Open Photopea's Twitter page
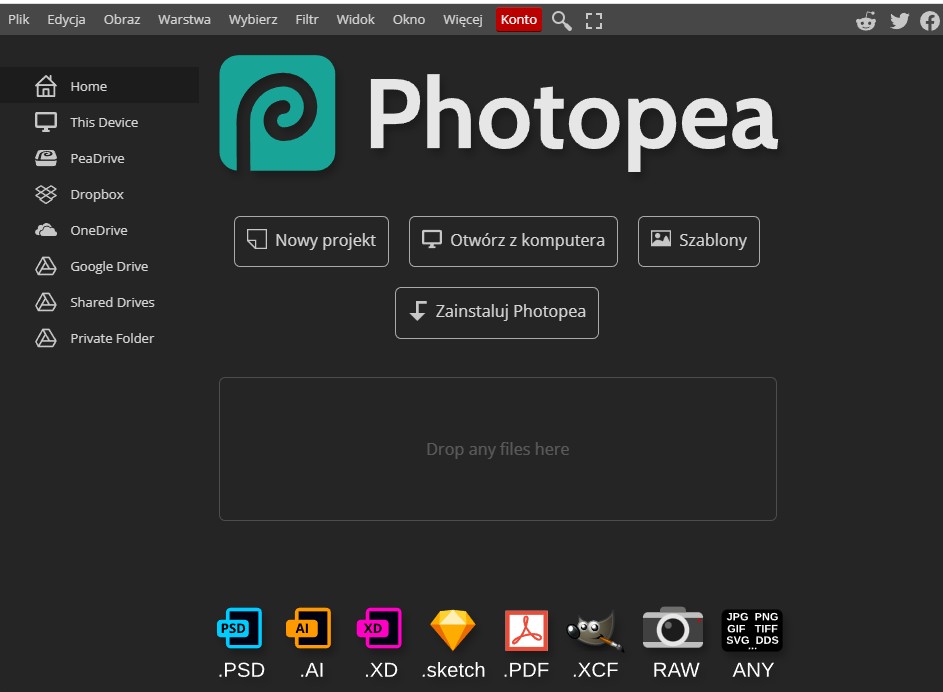The image size is (943, 692). tap(899, 20)
